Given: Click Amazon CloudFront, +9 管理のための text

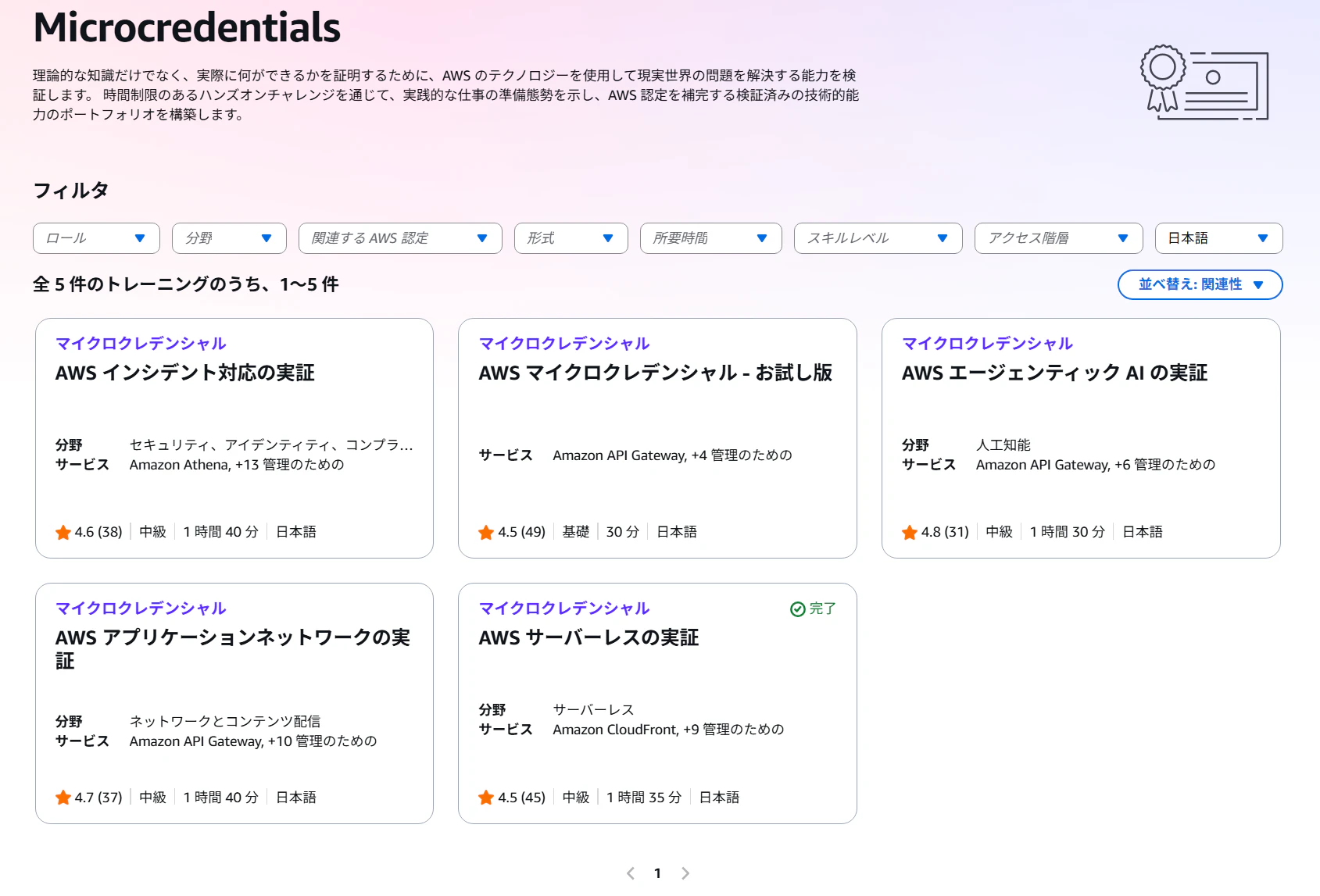Looking at the screenshot, I should click(668, 730).
